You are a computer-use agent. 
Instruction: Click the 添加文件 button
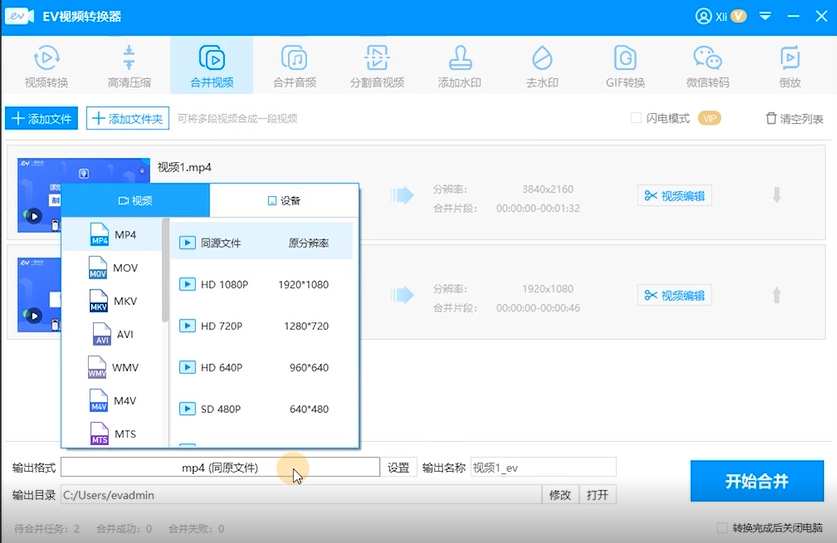coord(42,119)
